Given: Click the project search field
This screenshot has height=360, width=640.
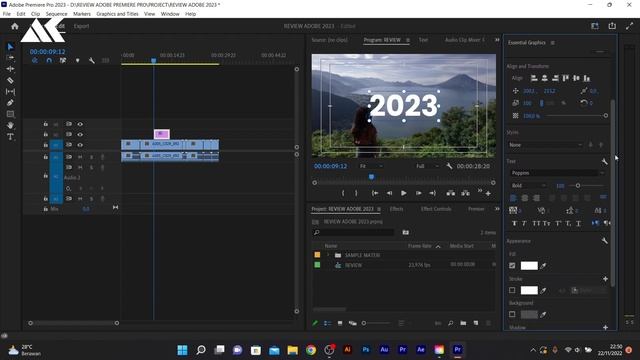Looking at the screenshot, I should pos(353,232).
